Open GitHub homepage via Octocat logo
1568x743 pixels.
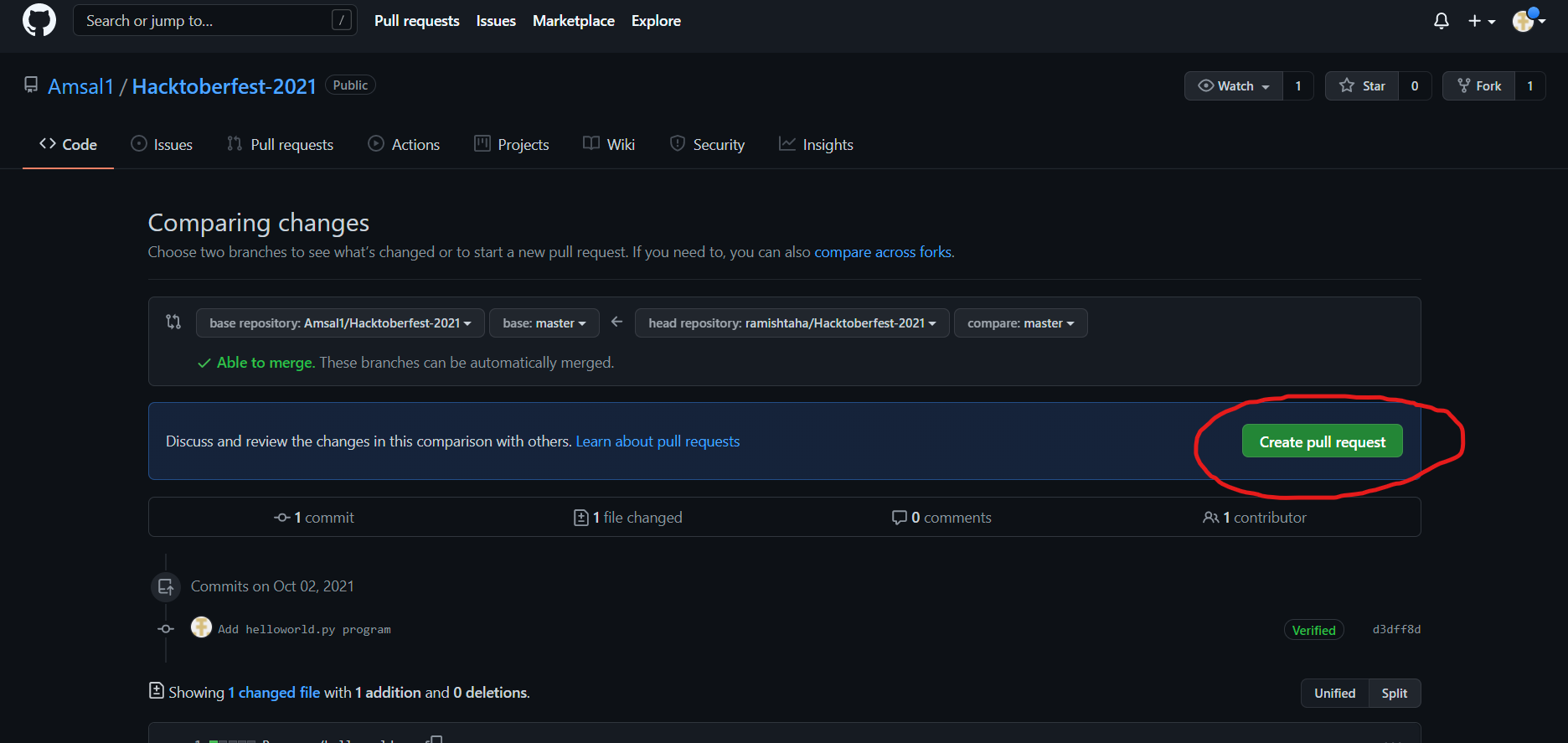[39, 20]
